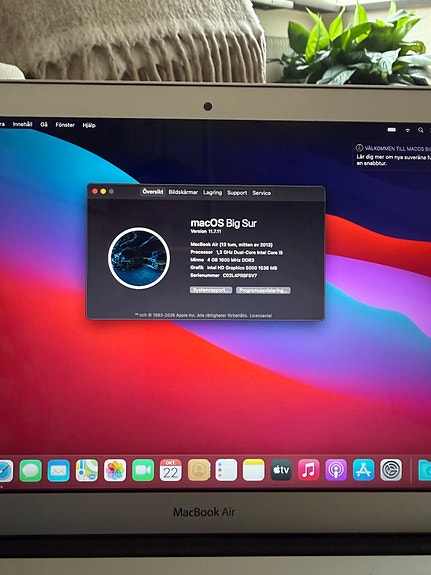Open Messages from the Dock

coord(30,471)
